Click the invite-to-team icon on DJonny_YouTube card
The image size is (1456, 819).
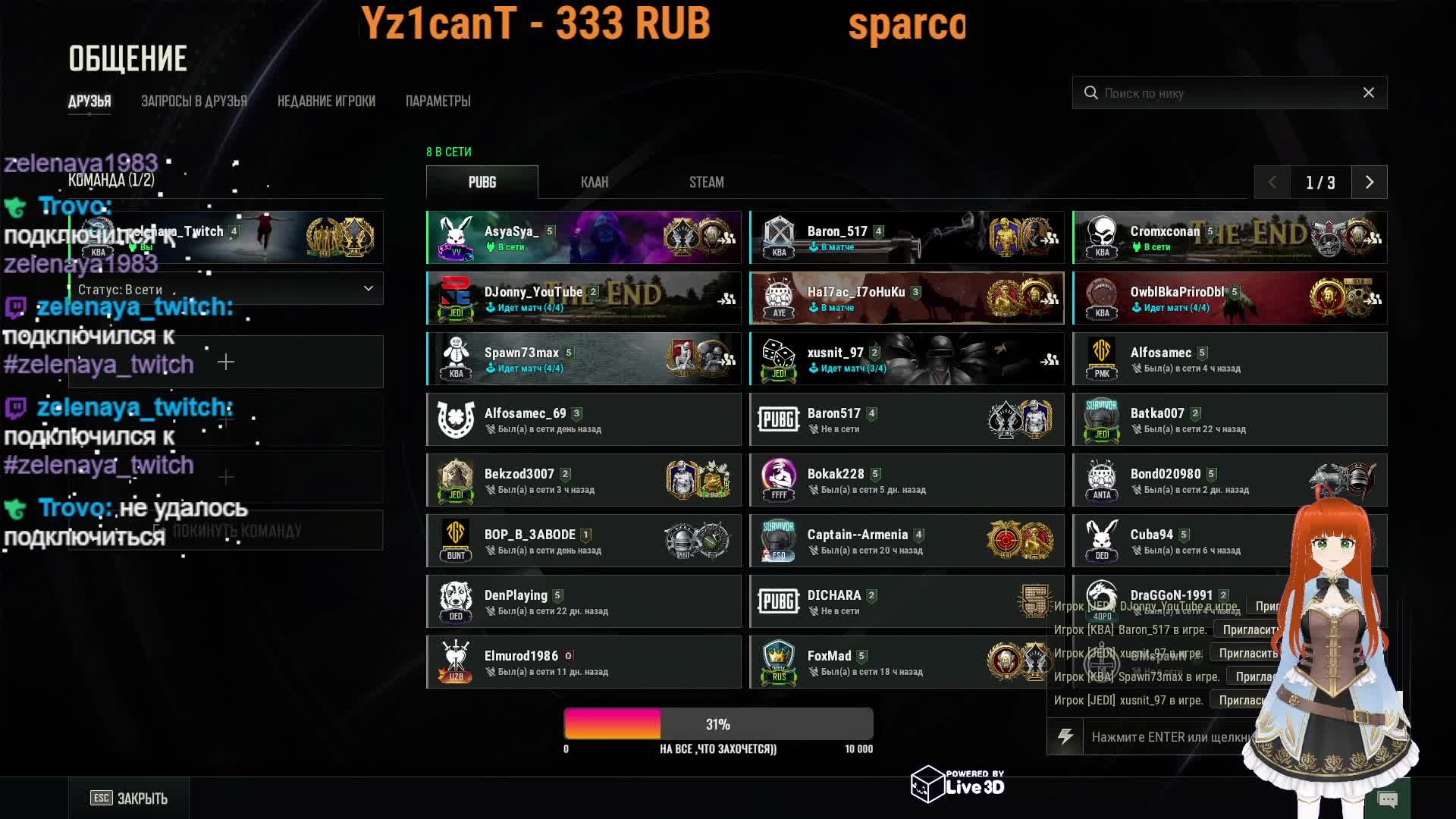click(727, 299)
